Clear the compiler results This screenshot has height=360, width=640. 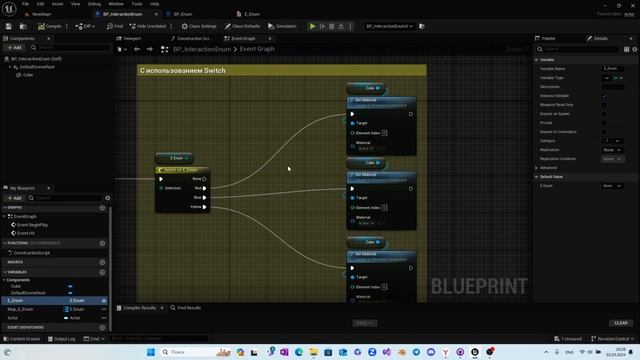tap(621, 323)
